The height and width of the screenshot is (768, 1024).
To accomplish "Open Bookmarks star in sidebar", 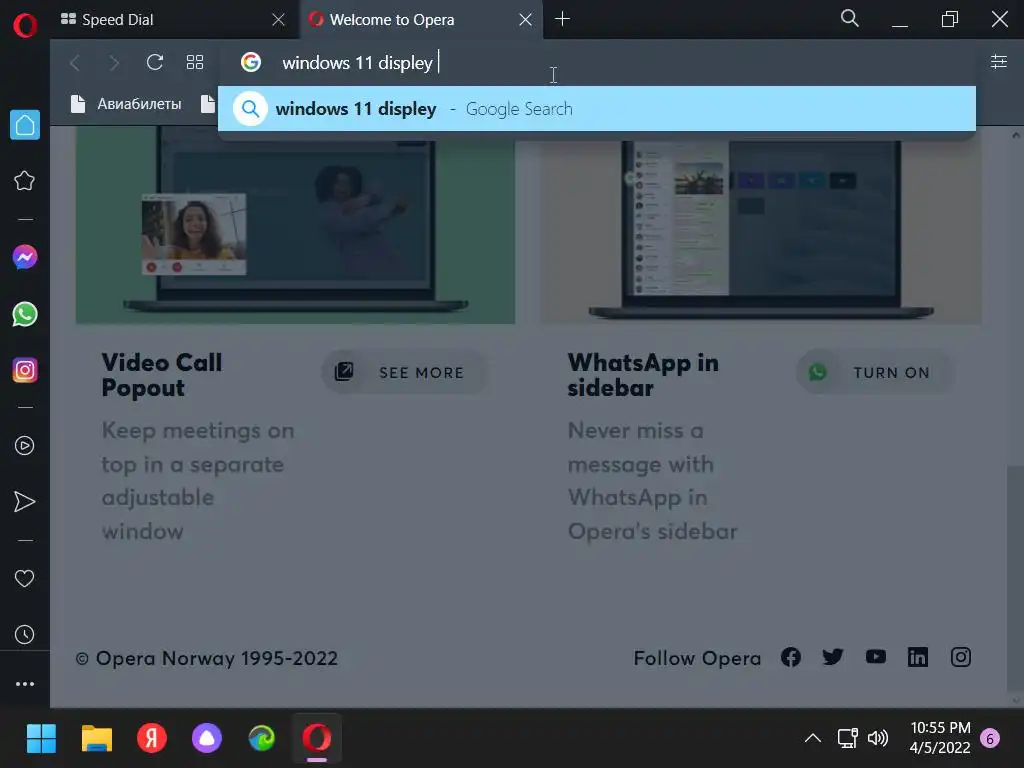I will [25, 181].
